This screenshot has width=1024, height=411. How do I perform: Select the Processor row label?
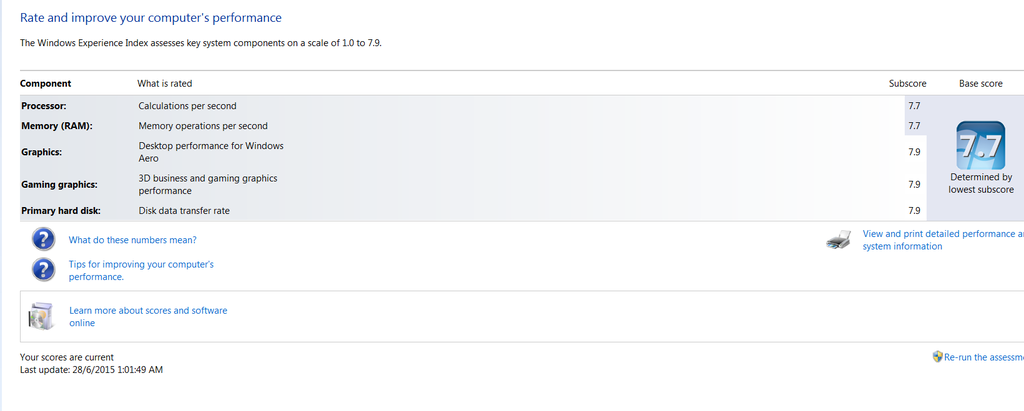[44, 105]
